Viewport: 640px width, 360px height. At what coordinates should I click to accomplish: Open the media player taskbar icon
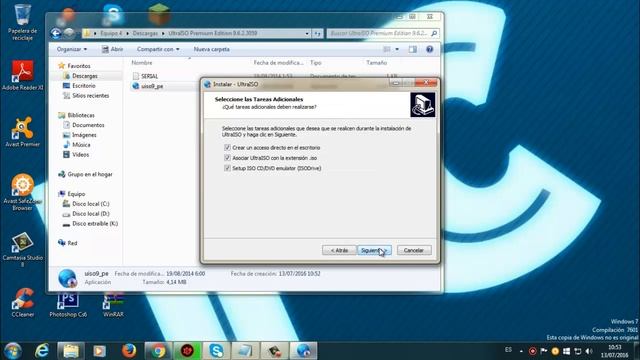pyautogui.click(x=100, y=351)
